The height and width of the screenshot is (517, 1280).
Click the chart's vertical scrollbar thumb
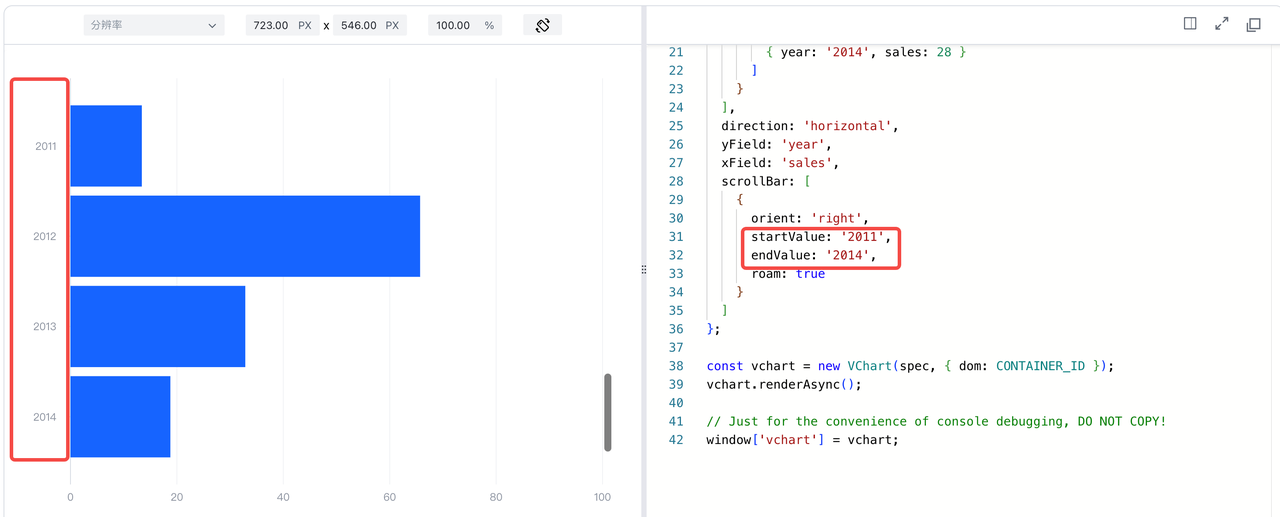coord(607,412)
